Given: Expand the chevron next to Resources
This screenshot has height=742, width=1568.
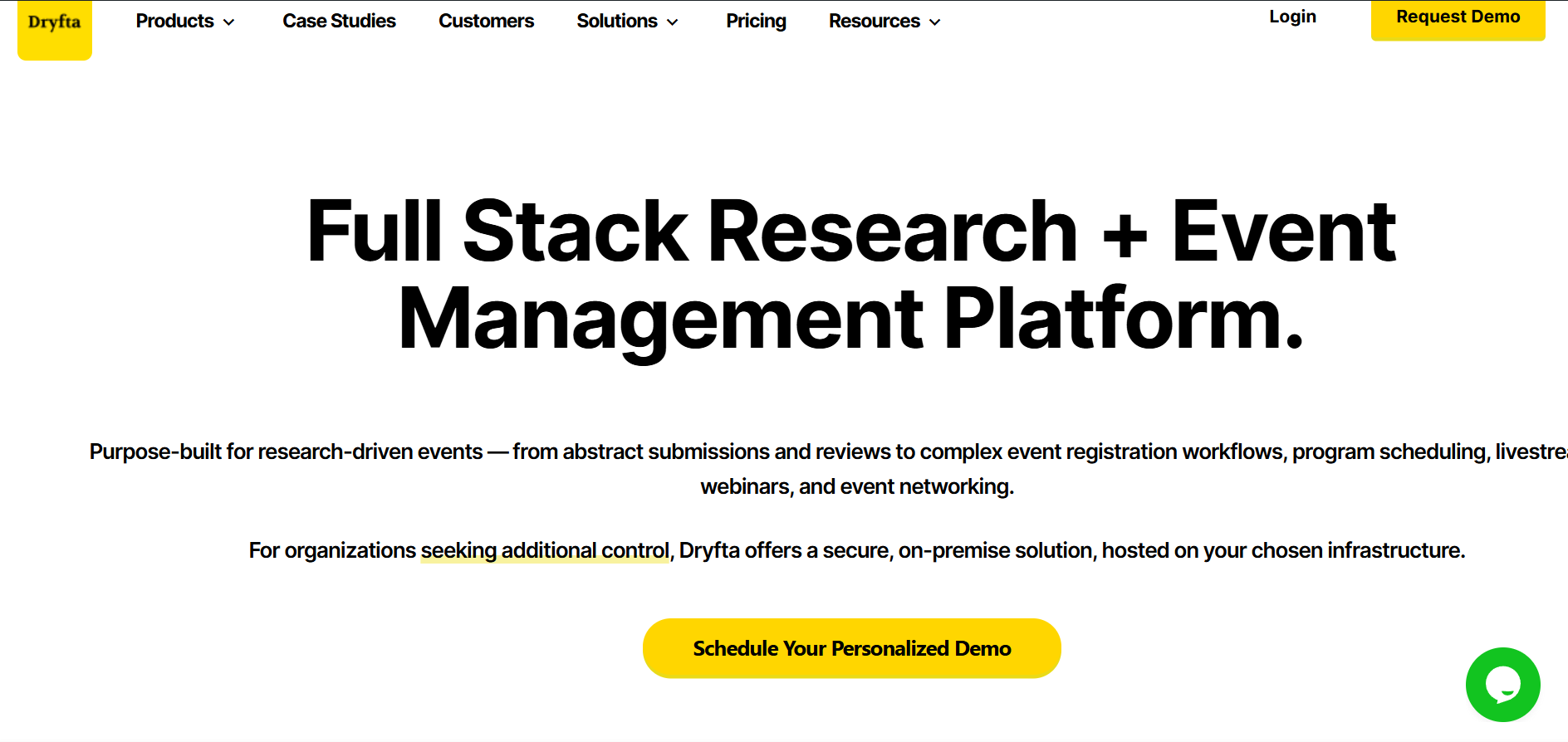Looking at the screenshot, I should tap(935, 22).
